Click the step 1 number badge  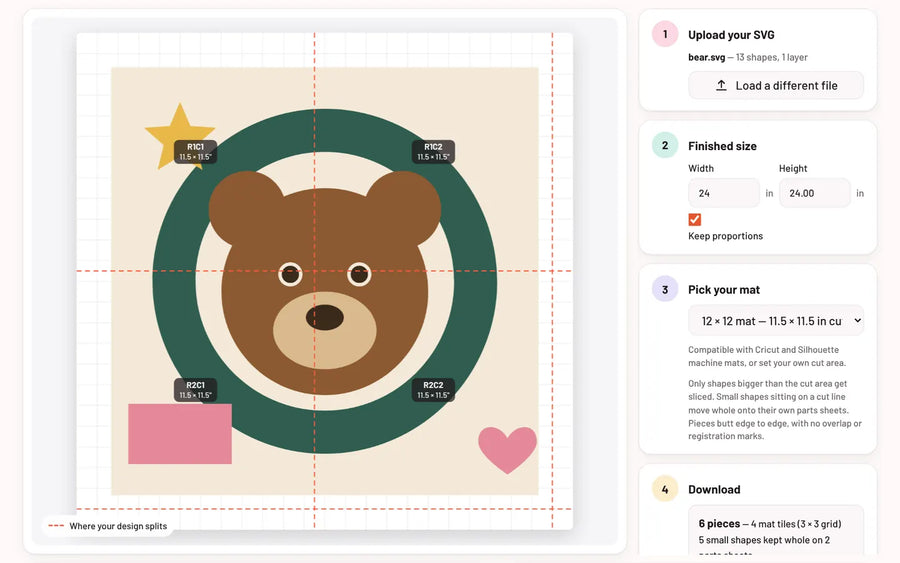665,34
